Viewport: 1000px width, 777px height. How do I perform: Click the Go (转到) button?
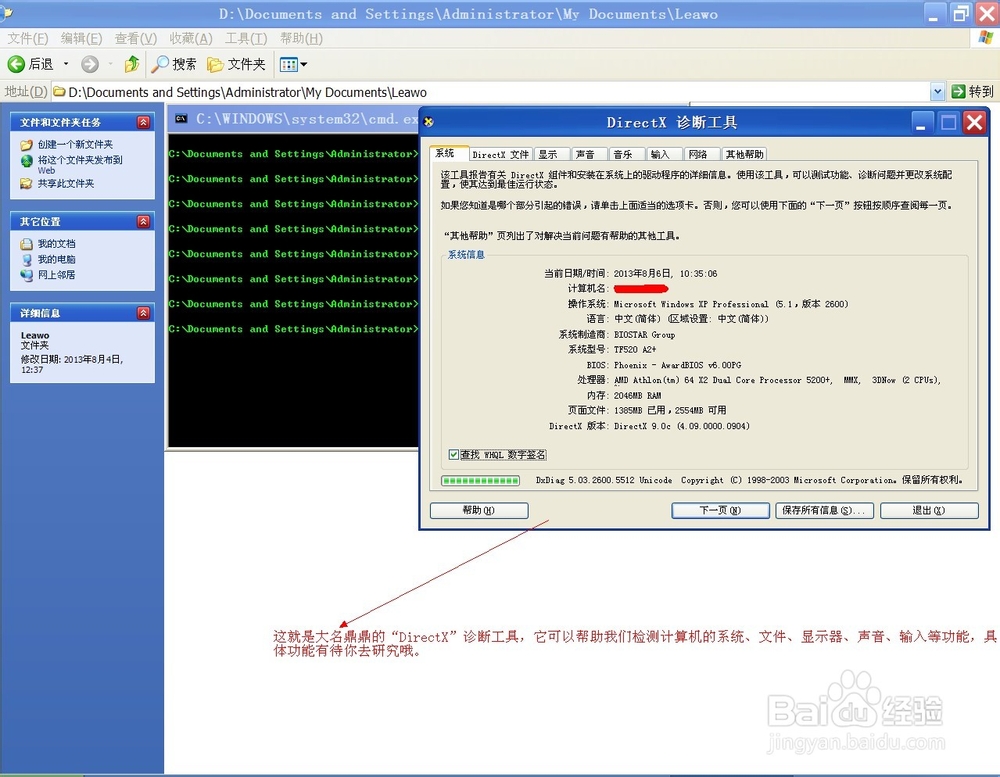973,92
